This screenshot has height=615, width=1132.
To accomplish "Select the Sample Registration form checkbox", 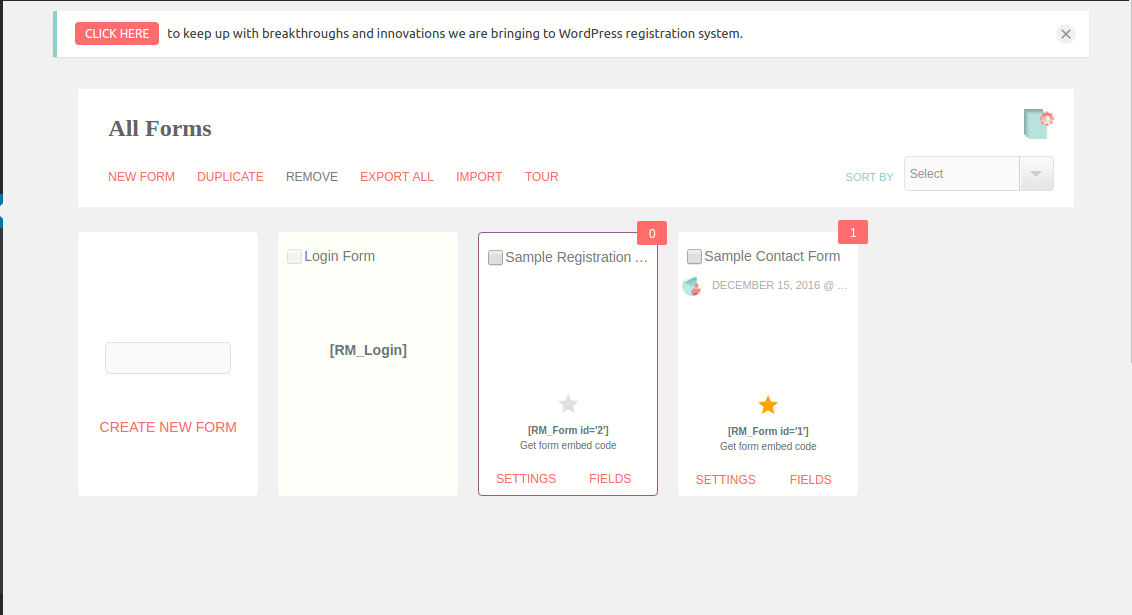I will (495, 257).
